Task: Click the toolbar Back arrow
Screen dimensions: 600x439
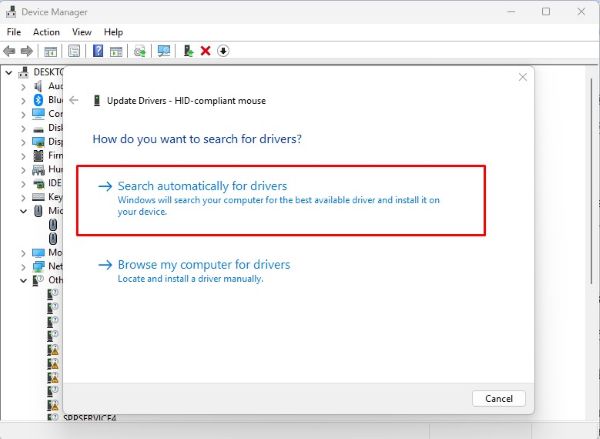Action: 9,51
